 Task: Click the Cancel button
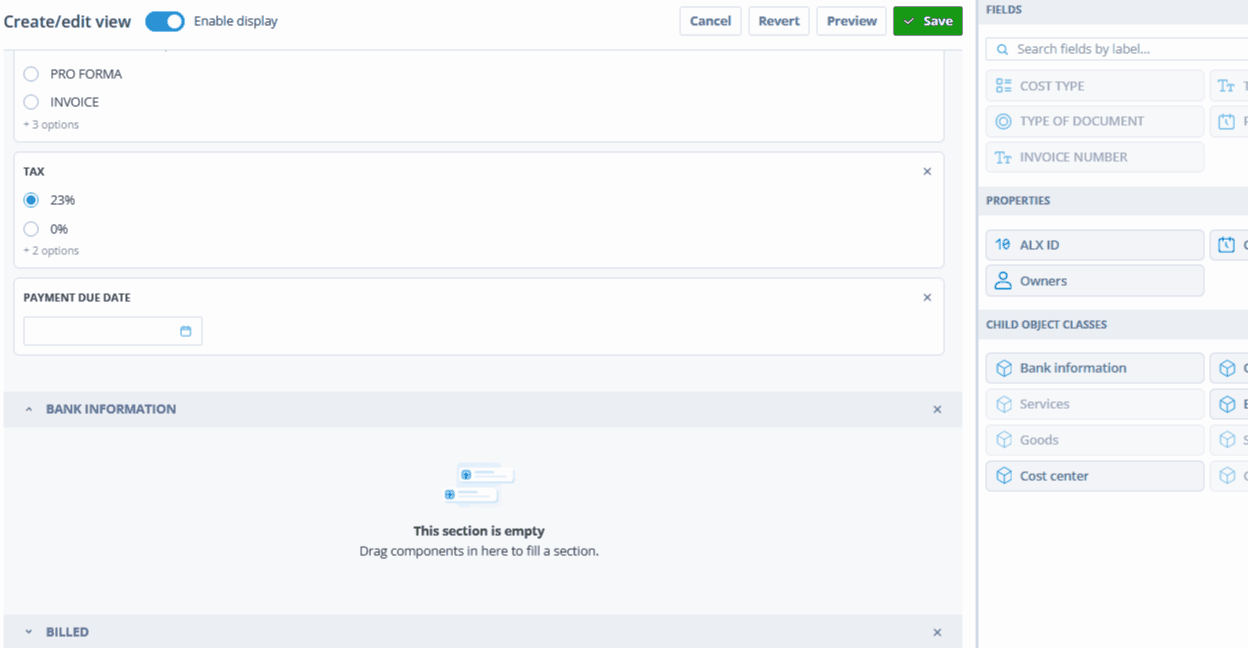pyautogui.click(x=710, y=21)
